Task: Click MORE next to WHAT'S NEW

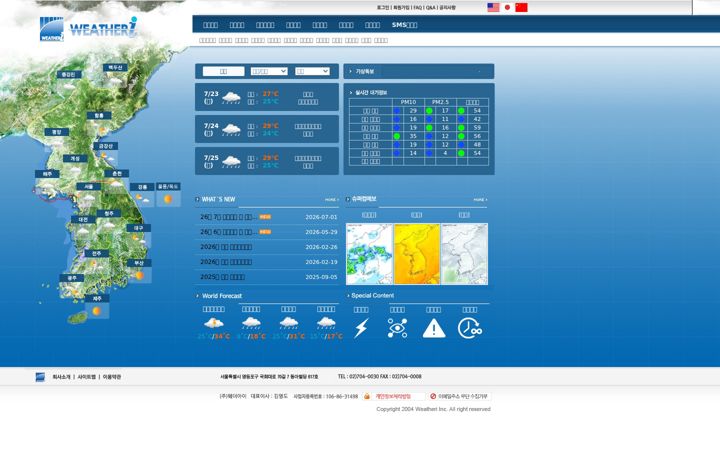Action: pos(332,200)
